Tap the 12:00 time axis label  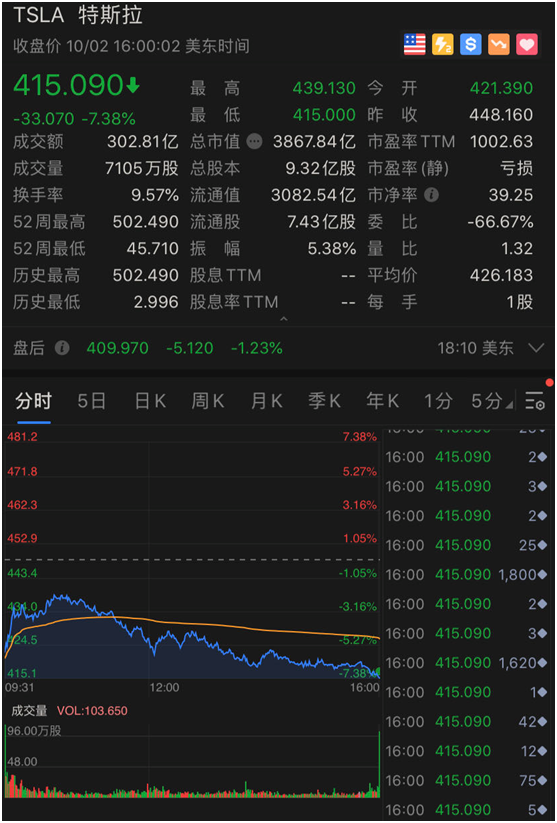click(166, 688)
